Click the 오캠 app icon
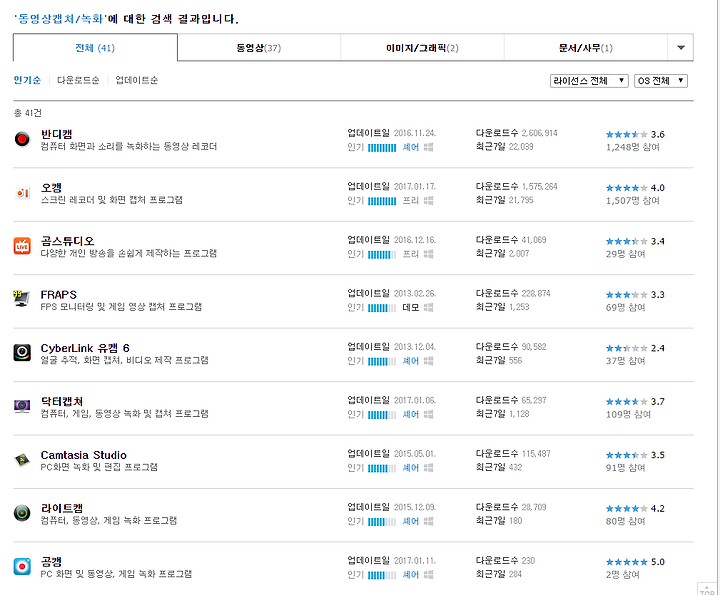This screenshot has height=595, width=720. coord(22,193)
